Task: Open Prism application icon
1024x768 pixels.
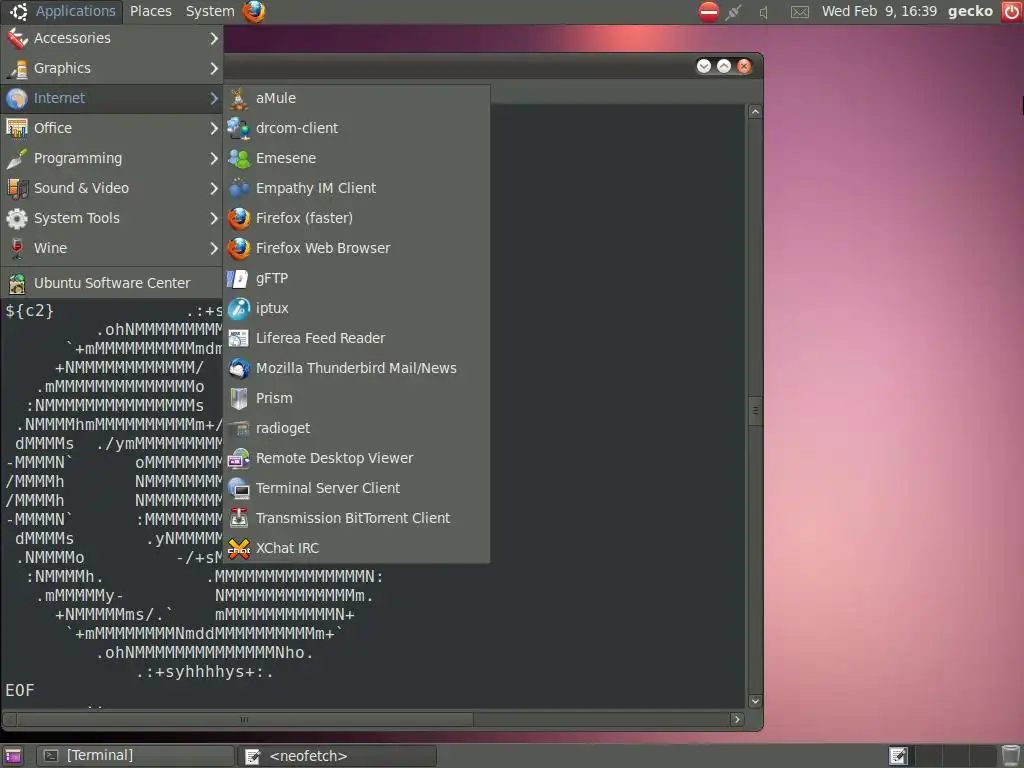Action: (238, 398)
